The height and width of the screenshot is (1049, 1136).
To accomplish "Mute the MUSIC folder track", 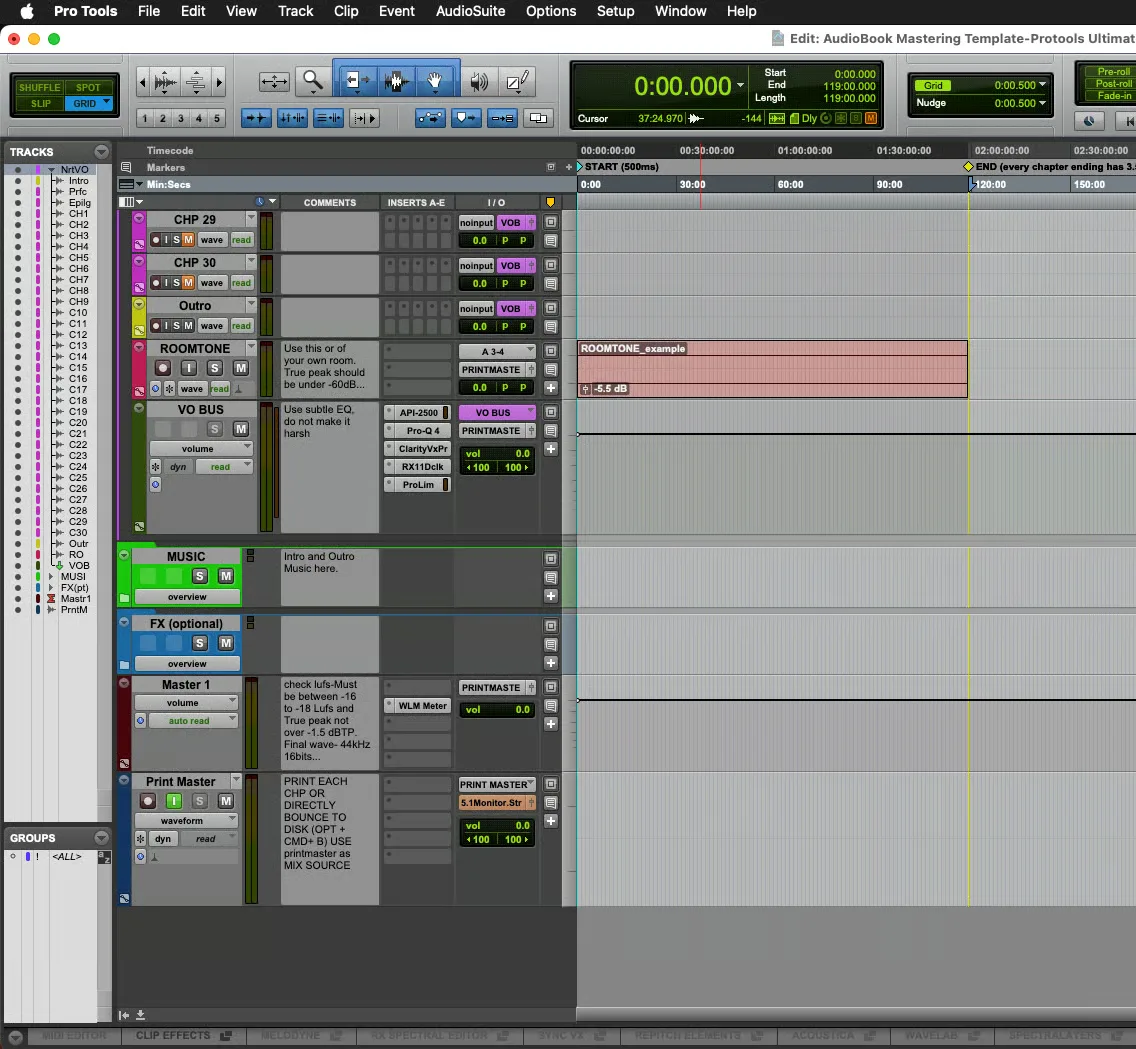I will click(226, 576).
